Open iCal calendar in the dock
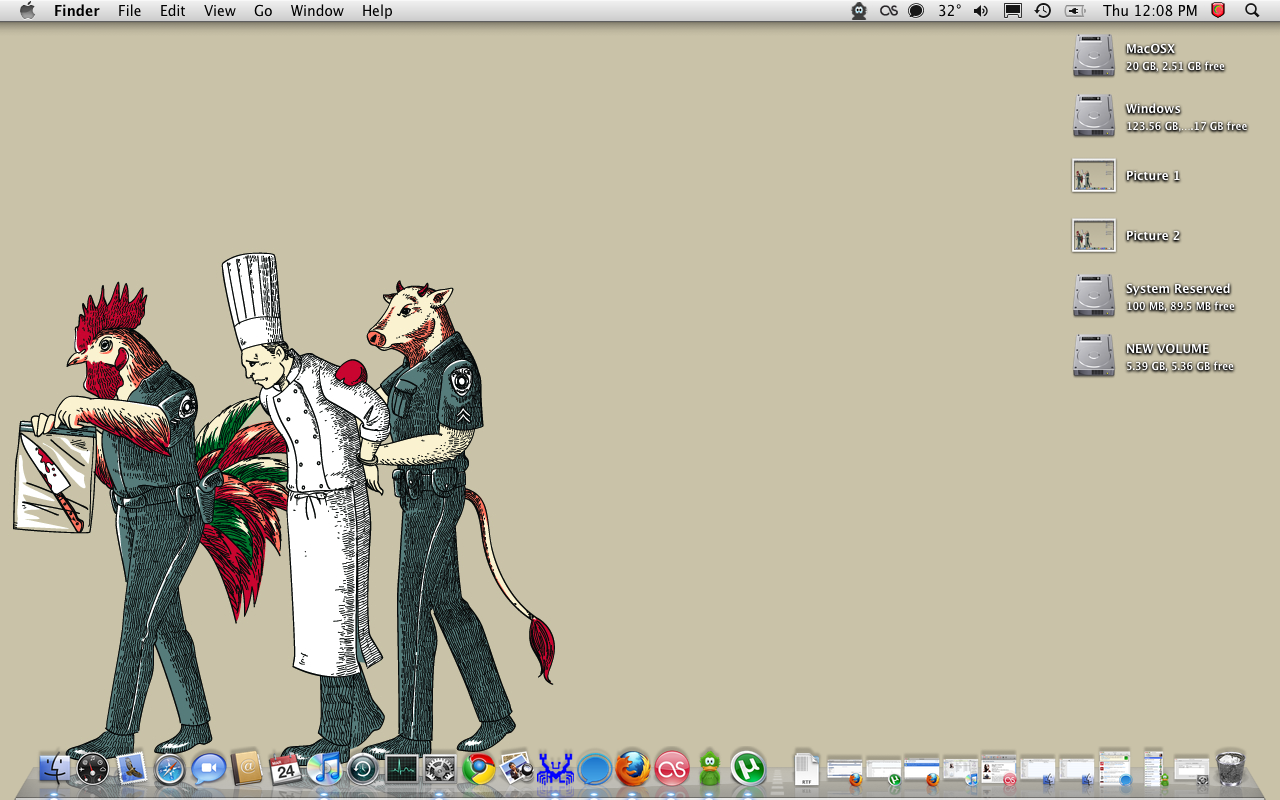This screenshot has height=800, width=1280. click(x=285, y=769)
